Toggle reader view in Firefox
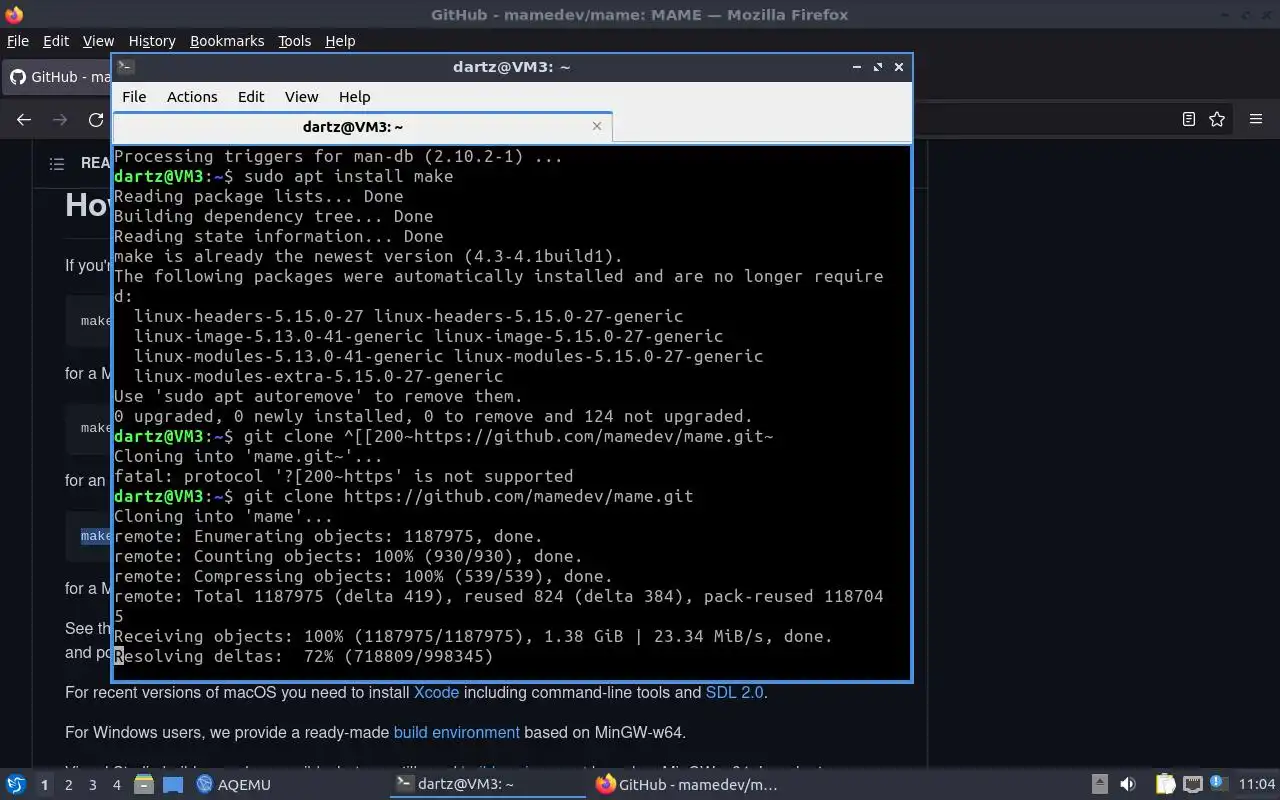 pos(1189,119)
